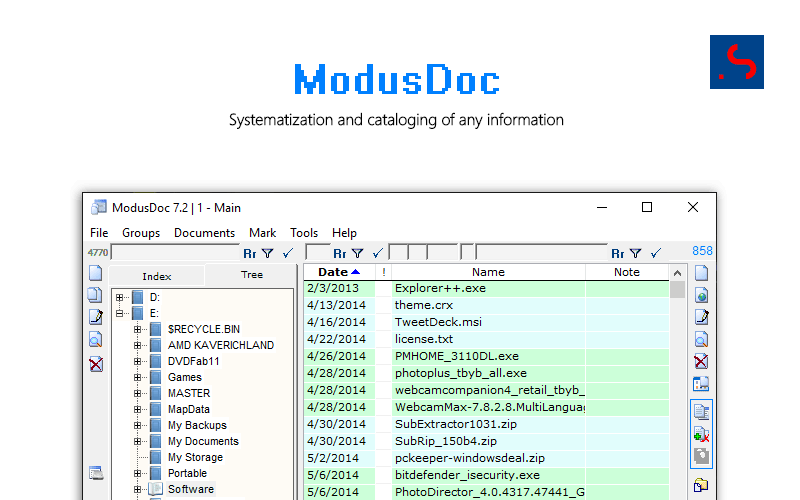This screenshot has height=500, width=800.
Task: Click the scrollbar up arrow in document list
Action: [x=678, y=273]
